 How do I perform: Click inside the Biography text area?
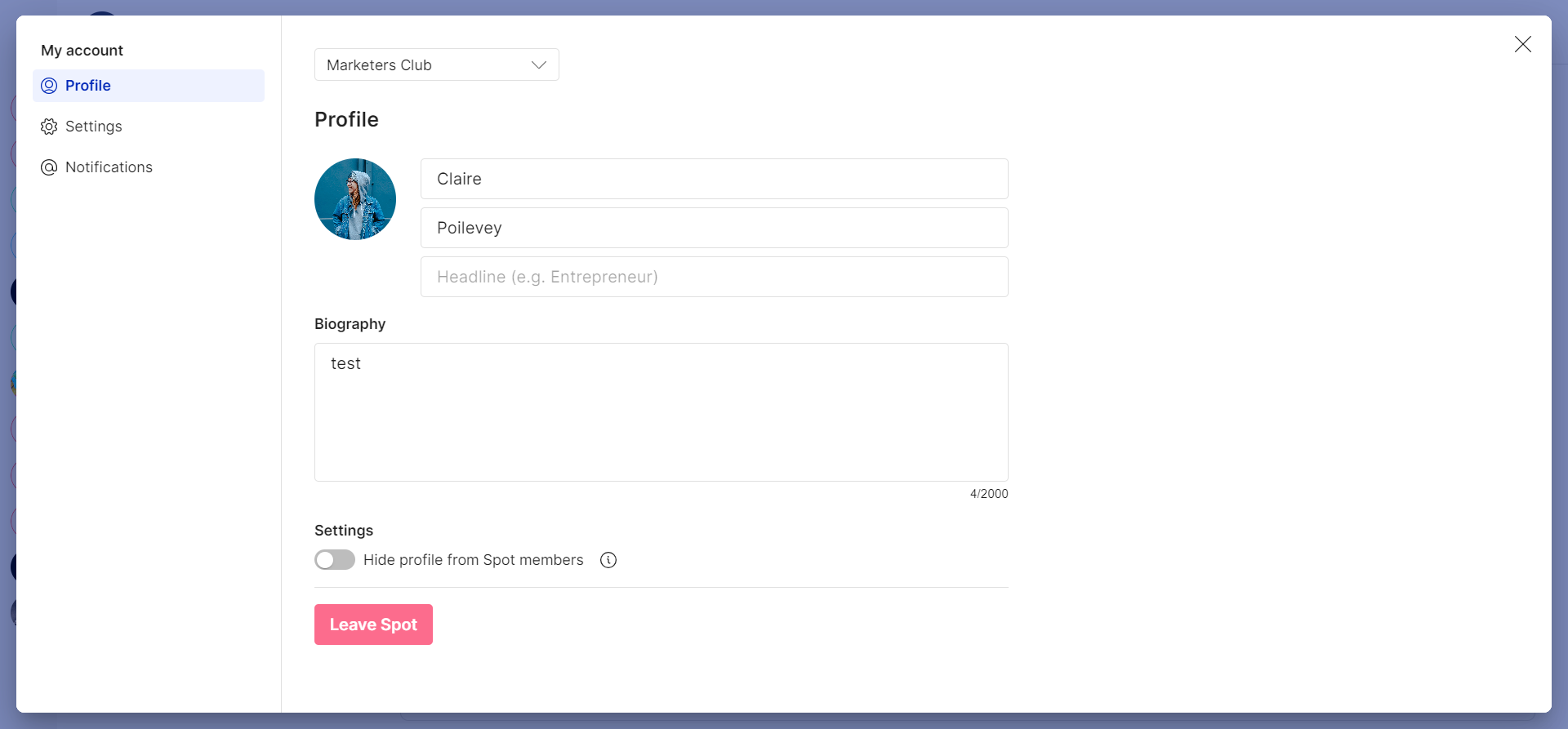coord(661,412)
